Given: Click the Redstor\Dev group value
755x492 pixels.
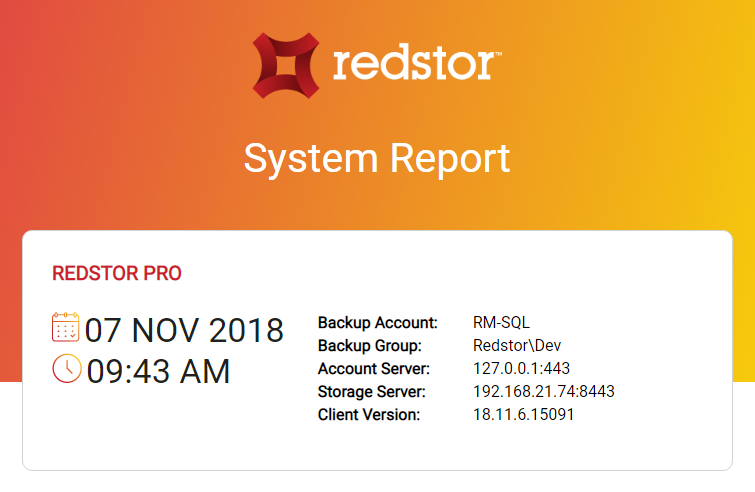Looking at the screenshot, I should coord(517,345).
